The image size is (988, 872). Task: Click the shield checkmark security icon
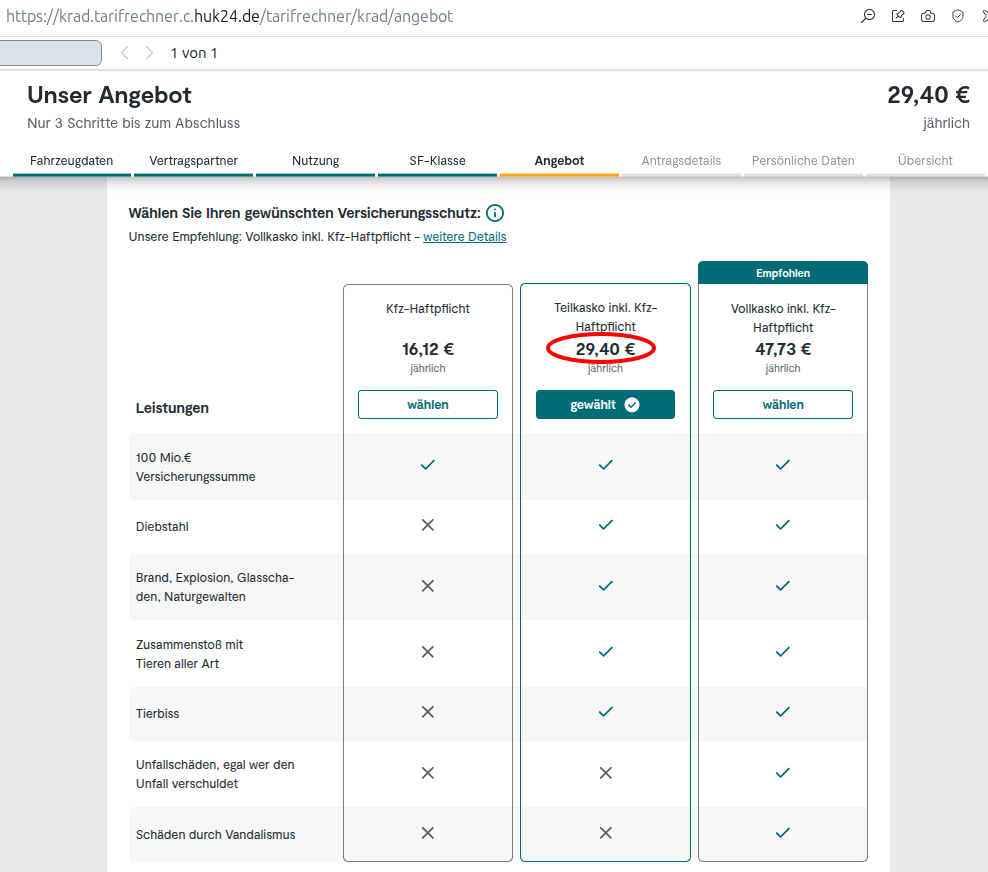tap(958, 16)
